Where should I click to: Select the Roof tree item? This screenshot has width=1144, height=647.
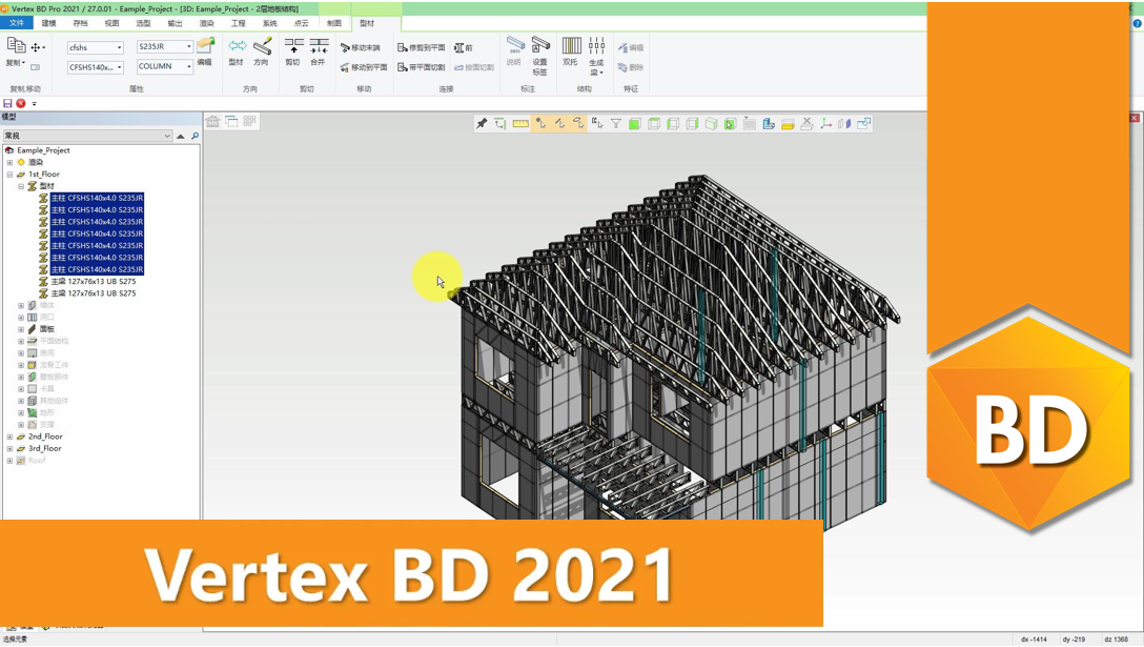pos(36,461)
